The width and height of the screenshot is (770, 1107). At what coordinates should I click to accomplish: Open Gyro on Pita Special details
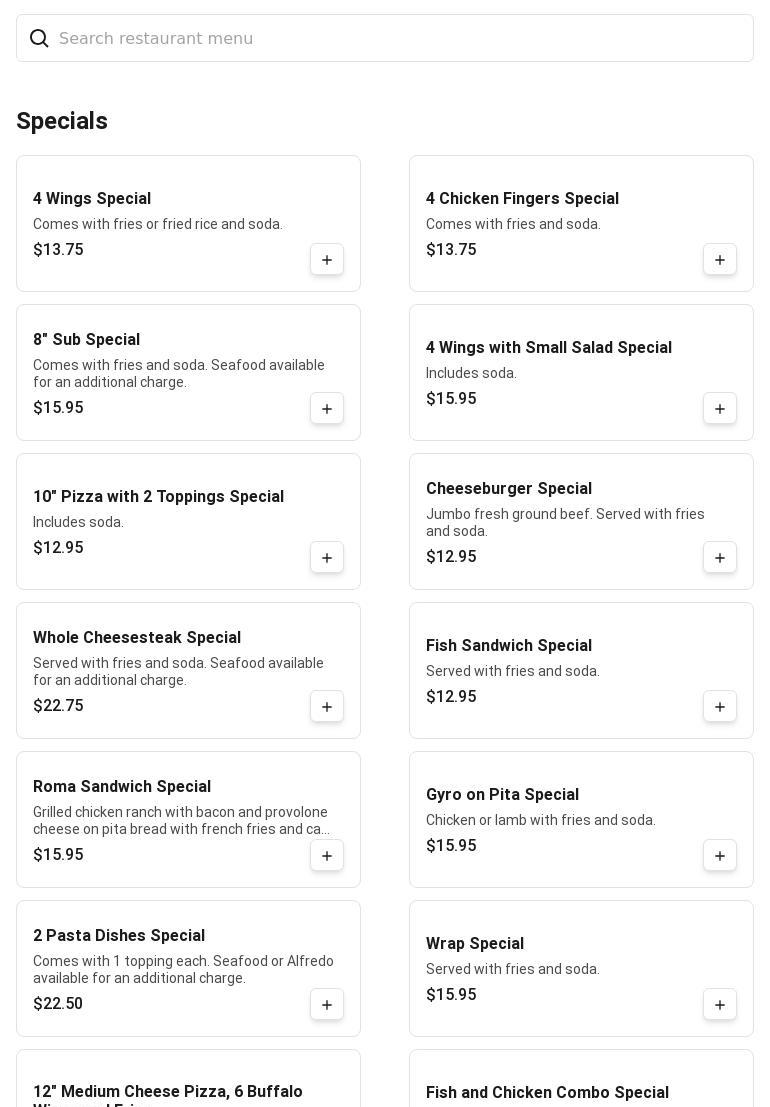(x=502, y=795)
